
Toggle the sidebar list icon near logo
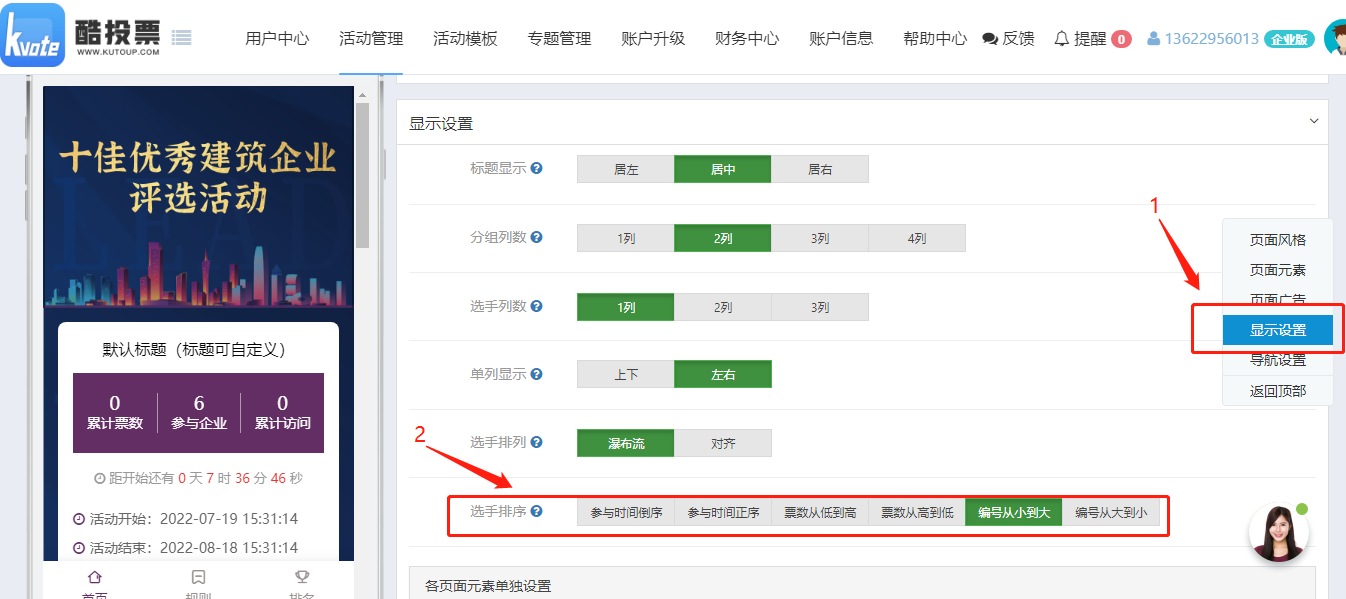tap(181, 38)
